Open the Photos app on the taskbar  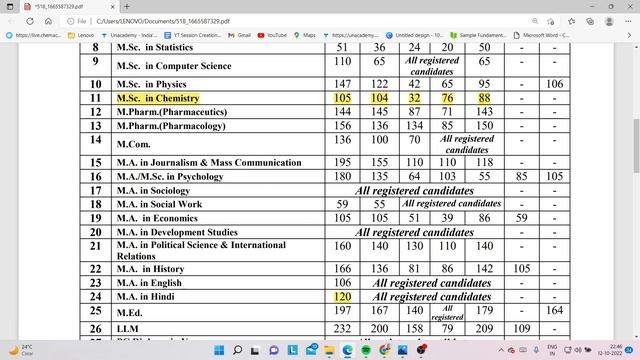402,350
